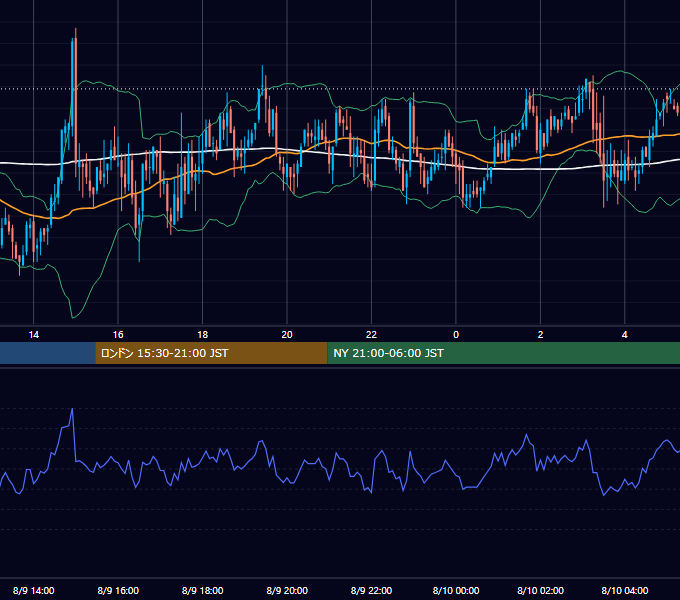Image resolution: width=680 pixels, height=600 pixels.
Task: Click the 8/9 20:00 date label
Action: pyautogui.click(x=287, y=590)
